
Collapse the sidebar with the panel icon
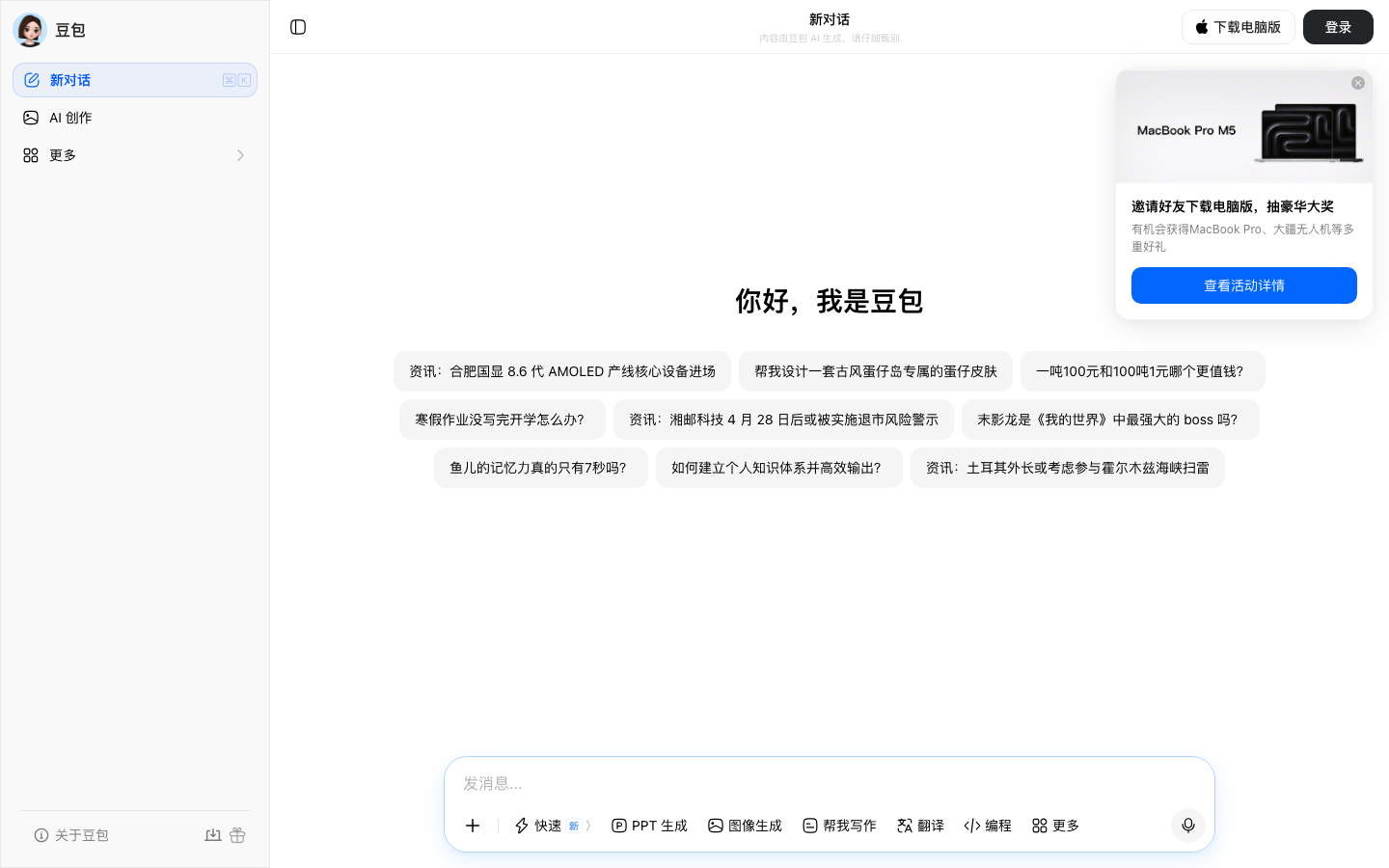point(297,27)
